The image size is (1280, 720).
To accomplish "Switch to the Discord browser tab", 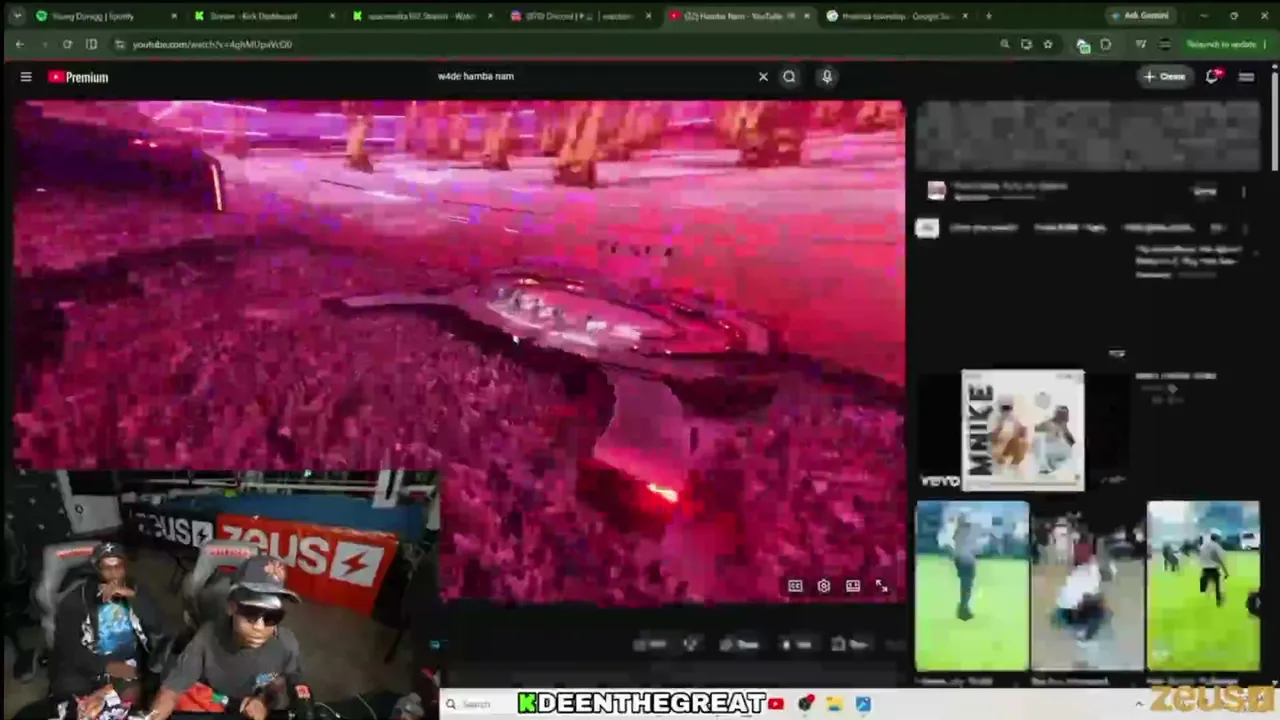I will [x=578, y=16].
